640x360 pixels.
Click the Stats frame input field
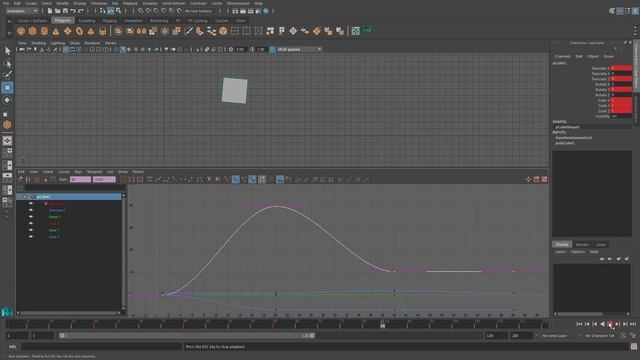tap(80, 179)
